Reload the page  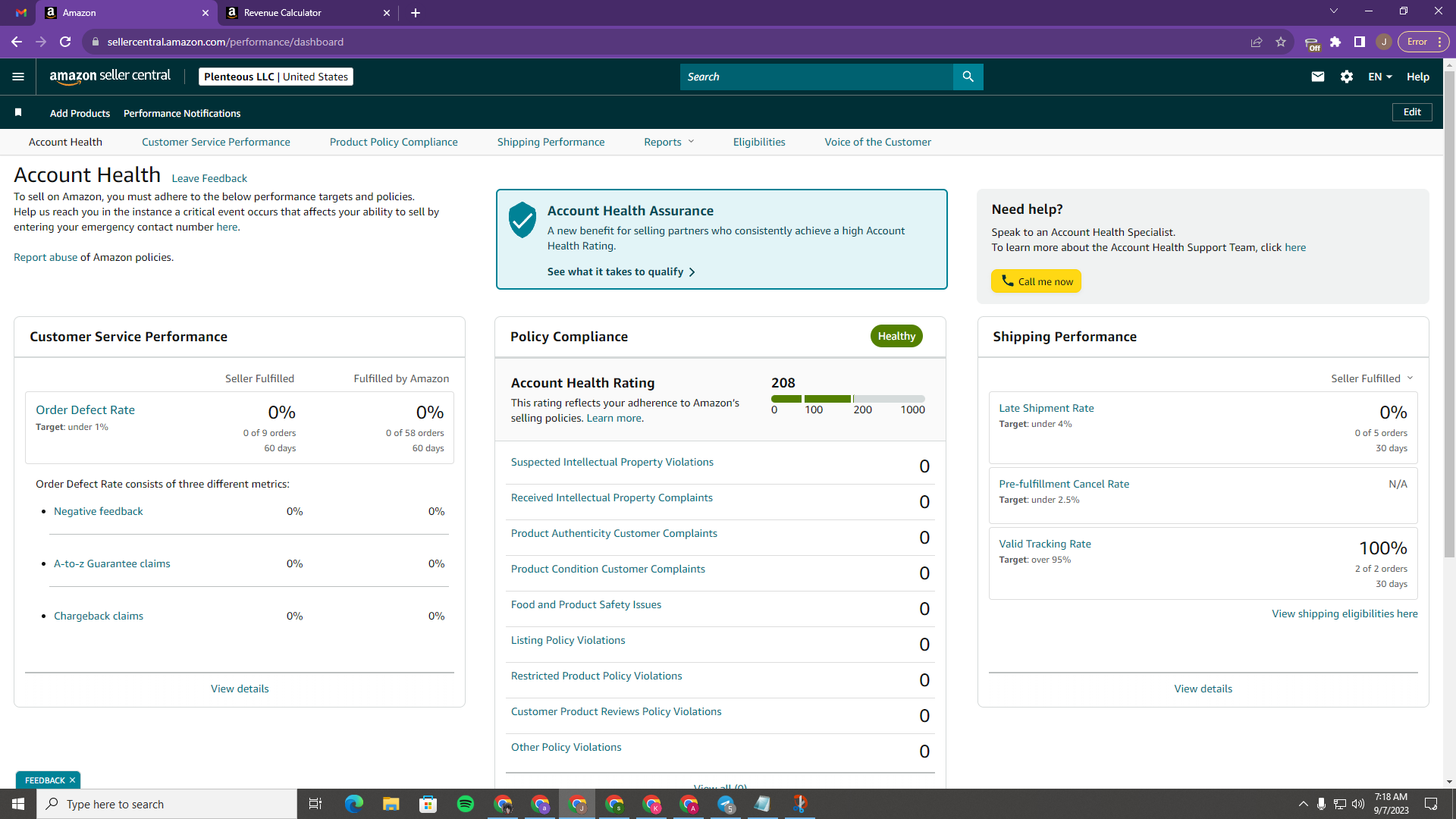[x=65, y=42]
